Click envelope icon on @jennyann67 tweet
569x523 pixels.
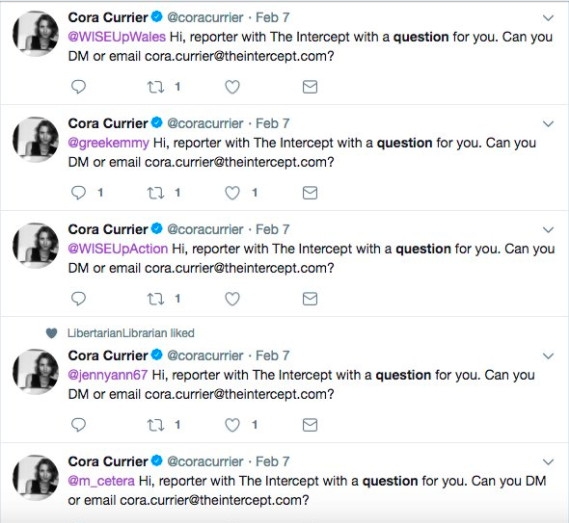tap(310, 425)
